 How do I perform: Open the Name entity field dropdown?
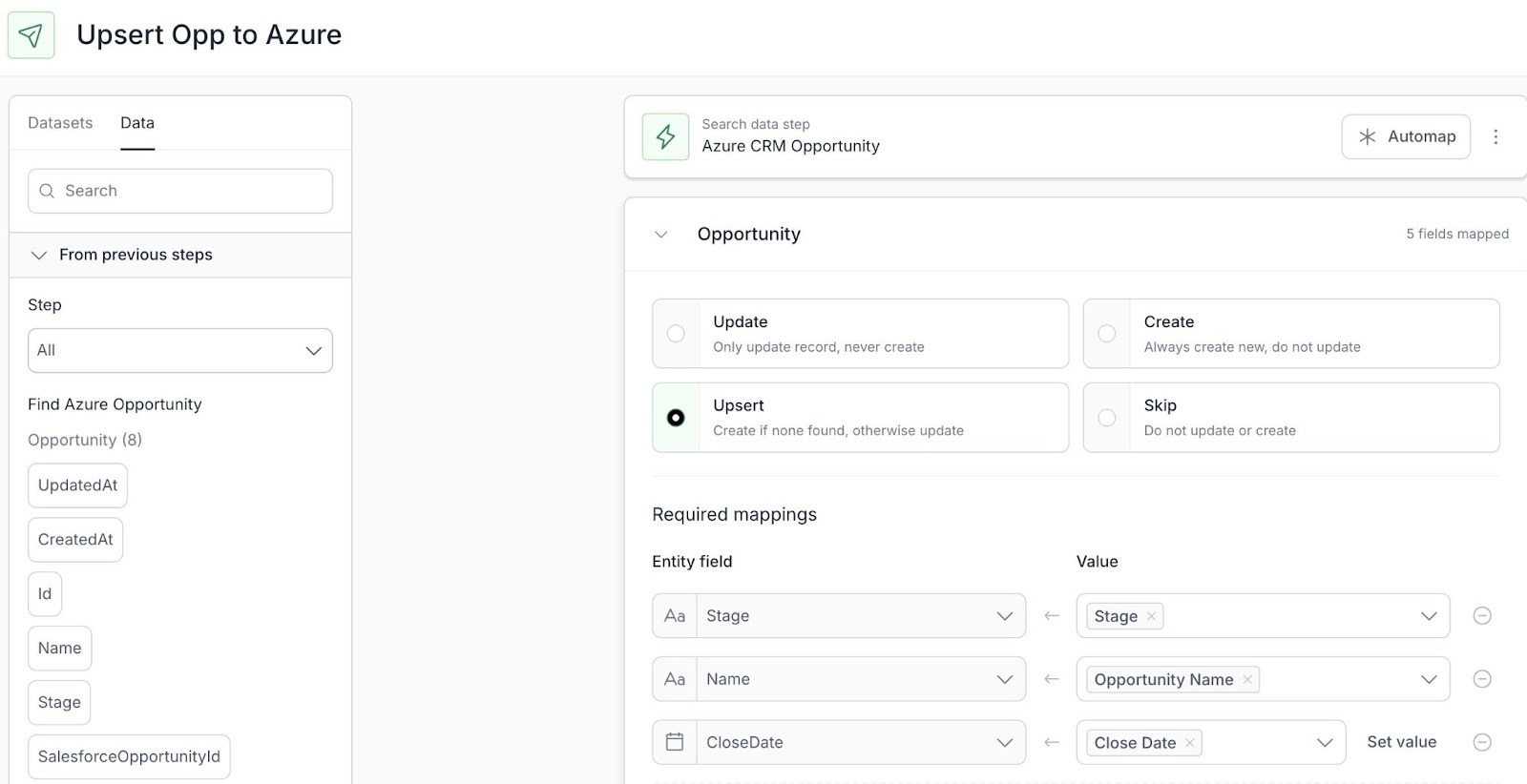(861, 679)
